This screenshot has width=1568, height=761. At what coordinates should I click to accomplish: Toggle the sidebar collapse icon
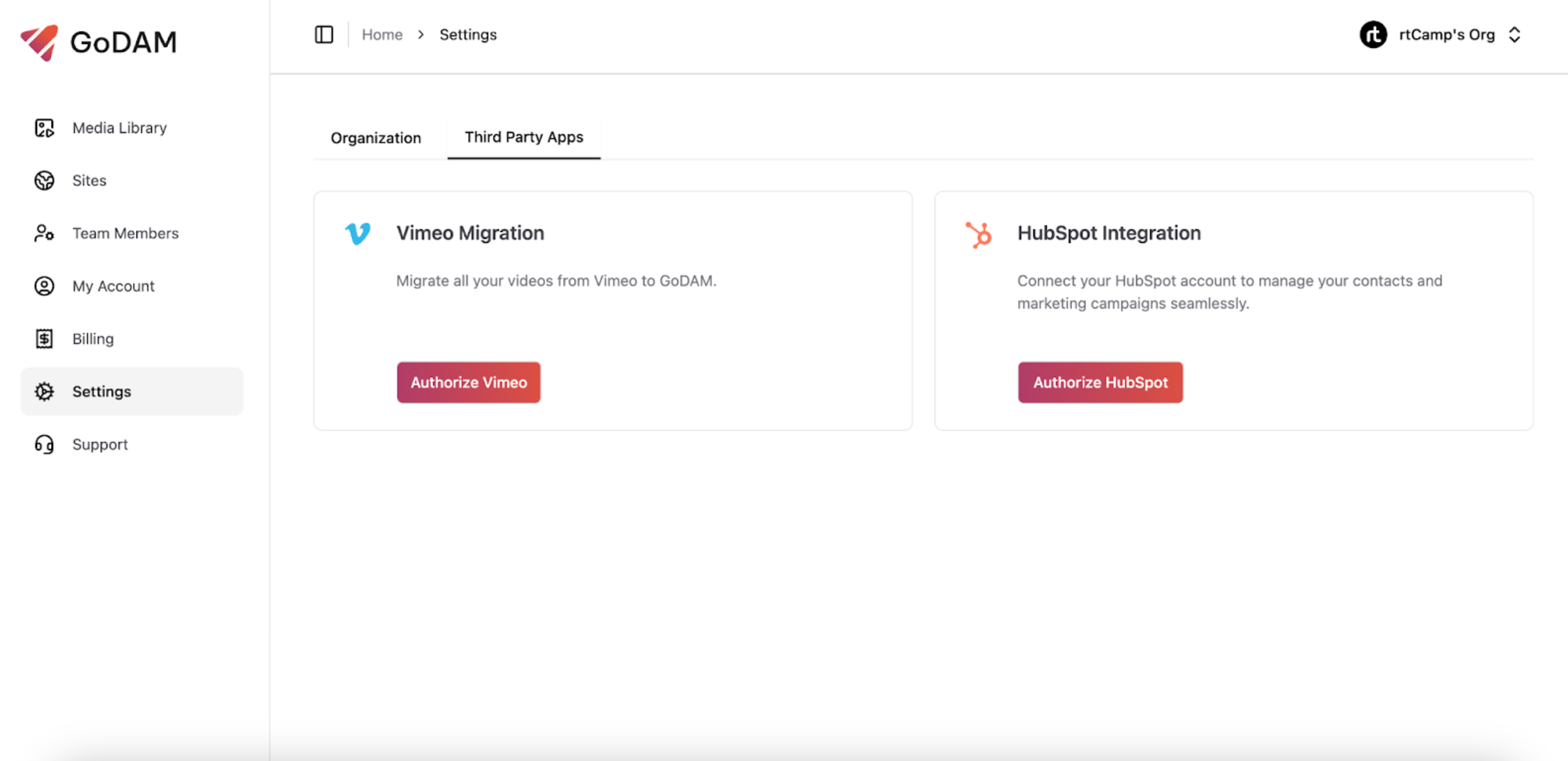(324, 34)
